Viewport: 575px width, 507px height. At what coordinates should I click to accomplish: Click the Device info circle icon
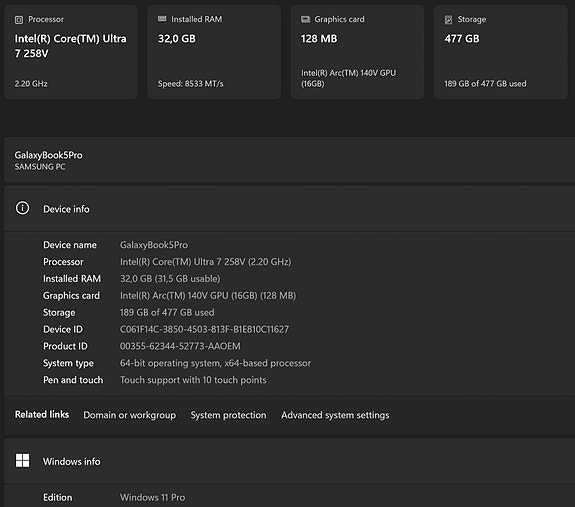pos(22,208)
